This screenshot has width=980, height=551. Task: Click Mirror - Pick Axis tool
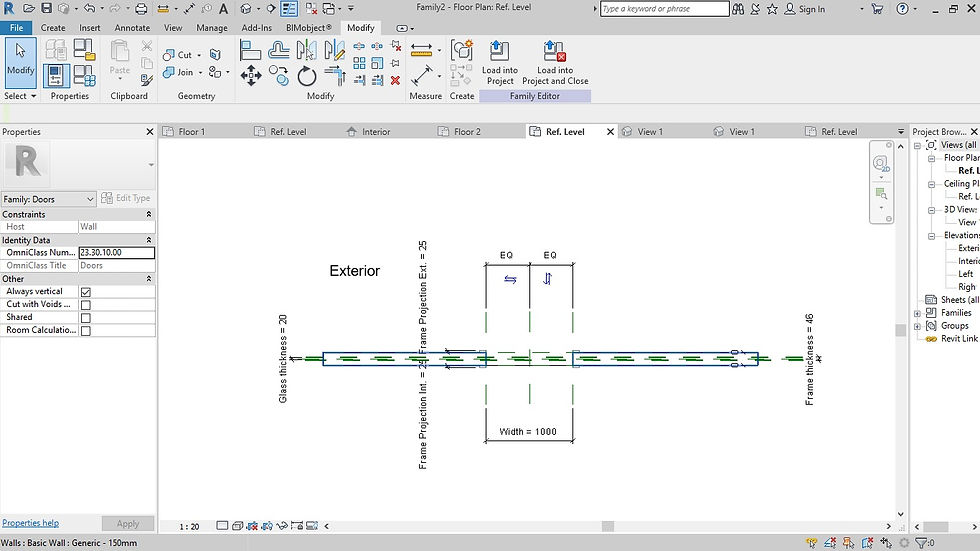(x=307, y=50)
